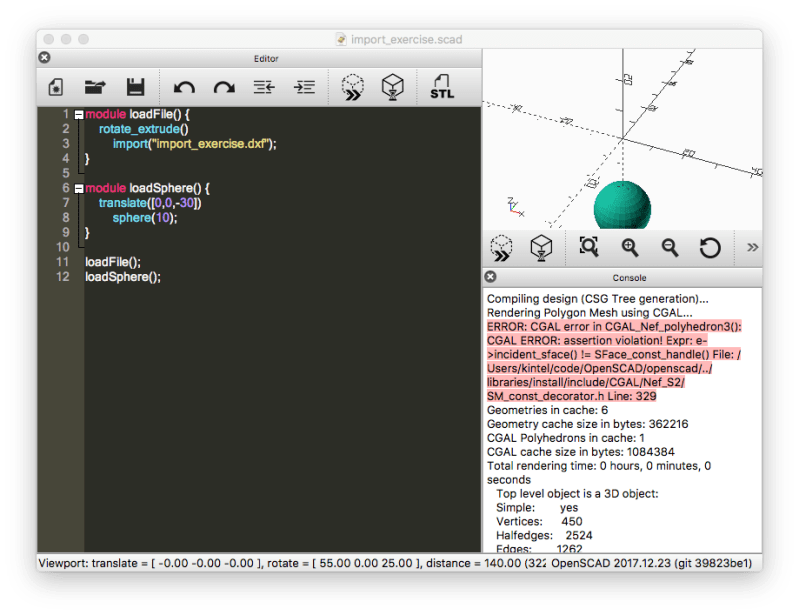The width and height of the screenshot is (799, 615).
Task: Close the Editor panel
Action: (44, 58)
